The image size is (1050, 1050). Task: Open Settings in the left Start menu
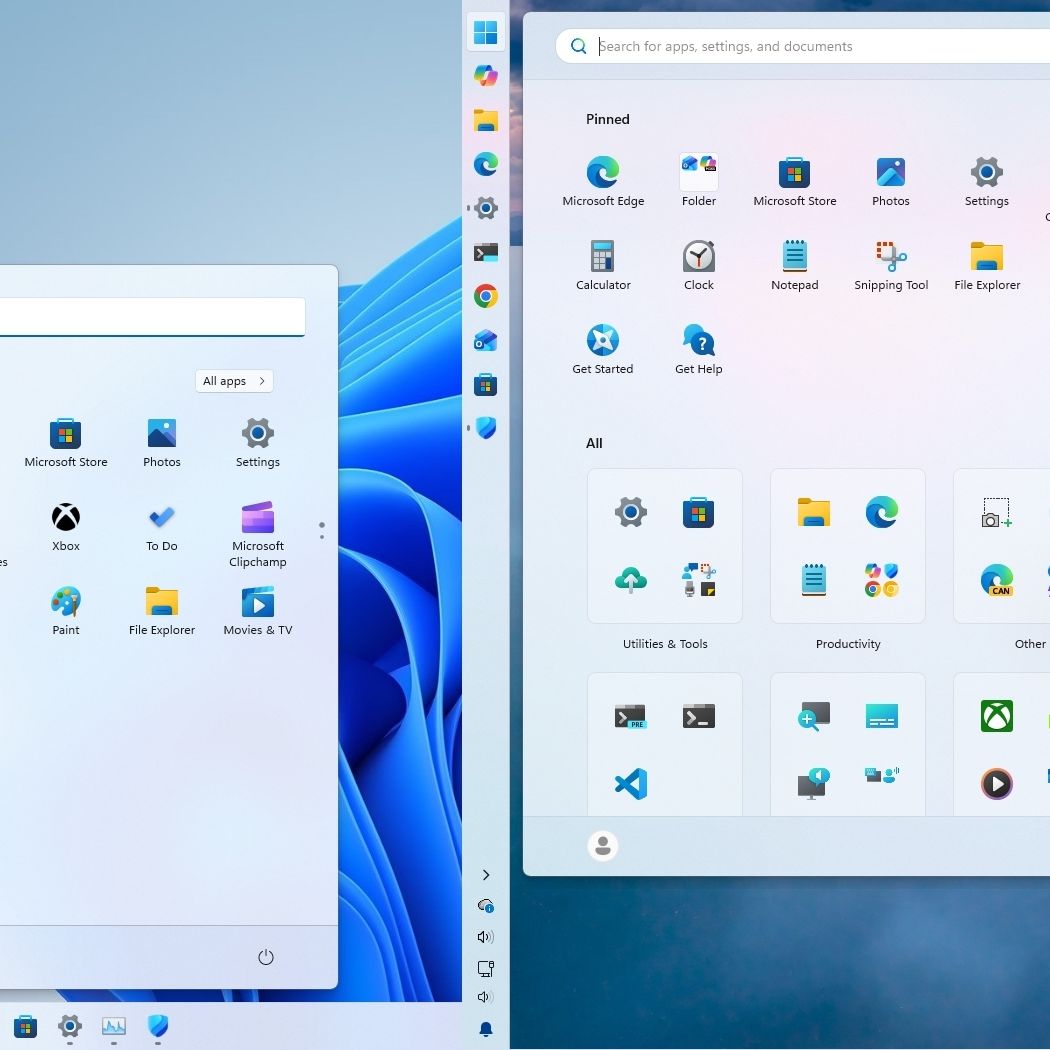(258, 443)
